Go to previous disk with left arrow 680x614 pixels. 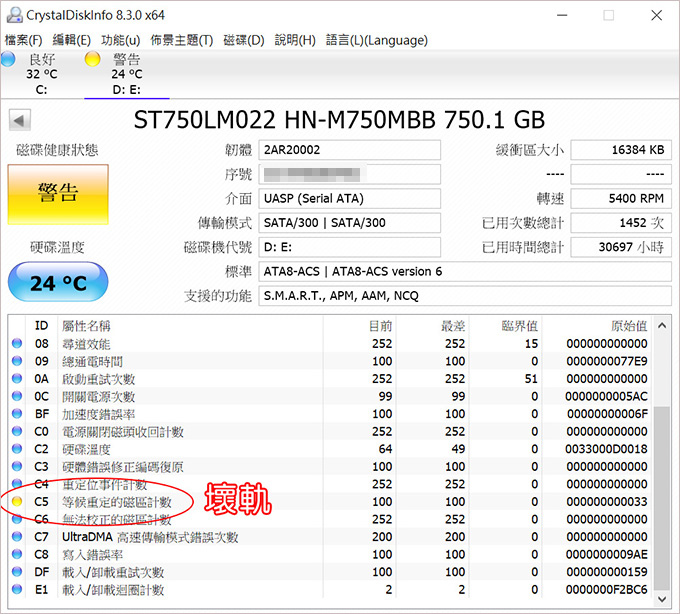(x=20, y=120)
